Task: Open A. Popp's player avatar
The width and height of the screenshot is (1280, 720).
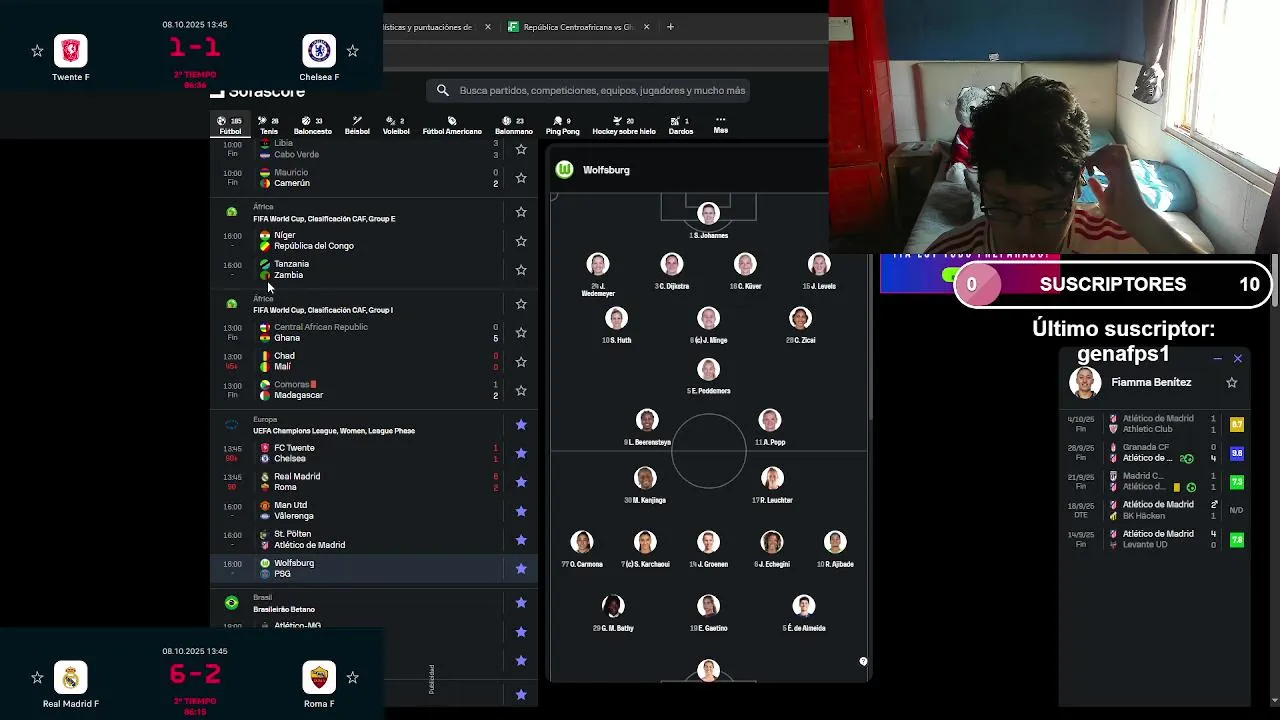Action: pos(769,420)
